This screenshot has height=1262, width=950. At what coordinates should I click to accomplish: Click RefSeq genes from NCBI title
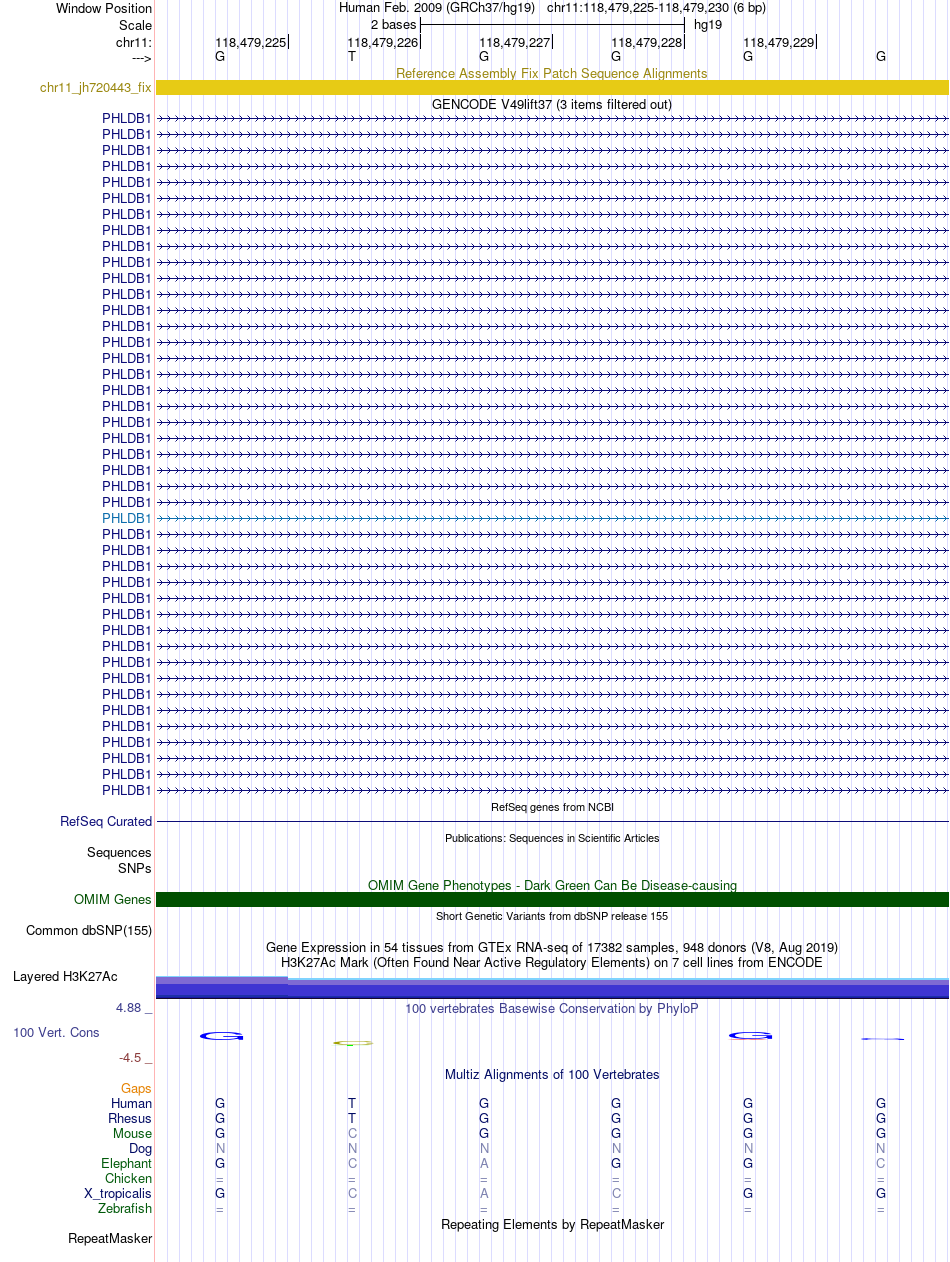click(552, 807)
